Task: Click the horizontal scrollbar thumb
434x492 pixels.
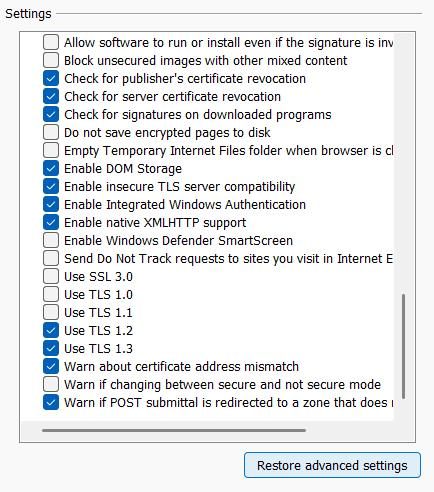Action: (174, 430)
